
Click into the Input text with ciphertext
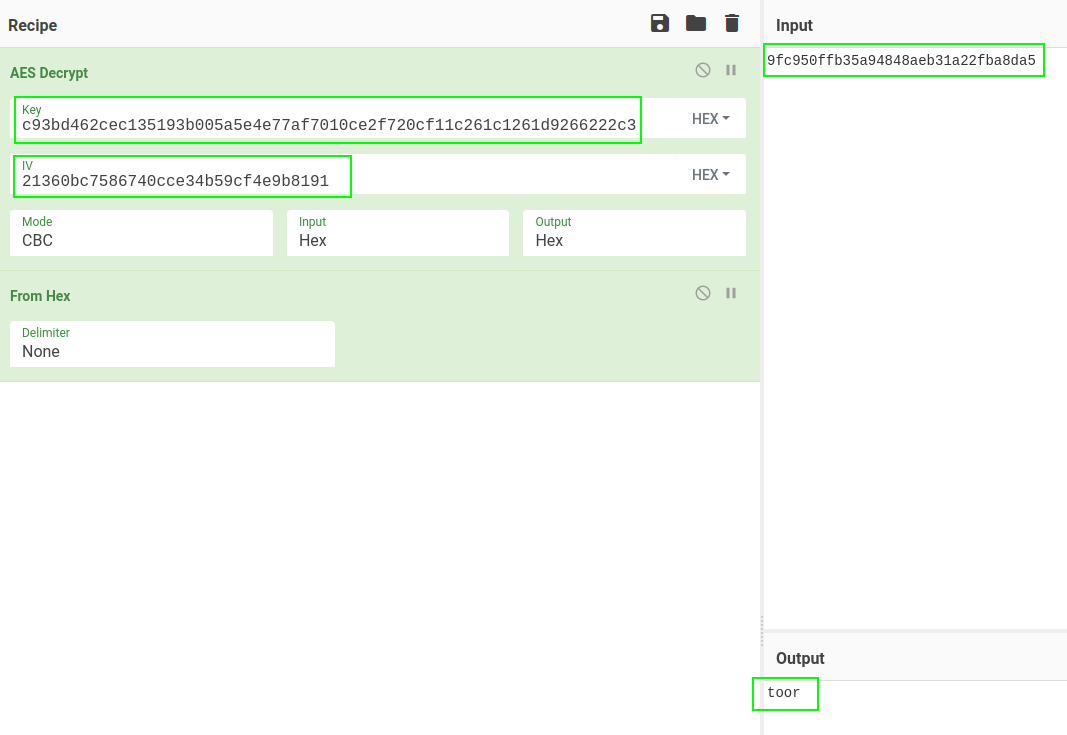[904, 61]
